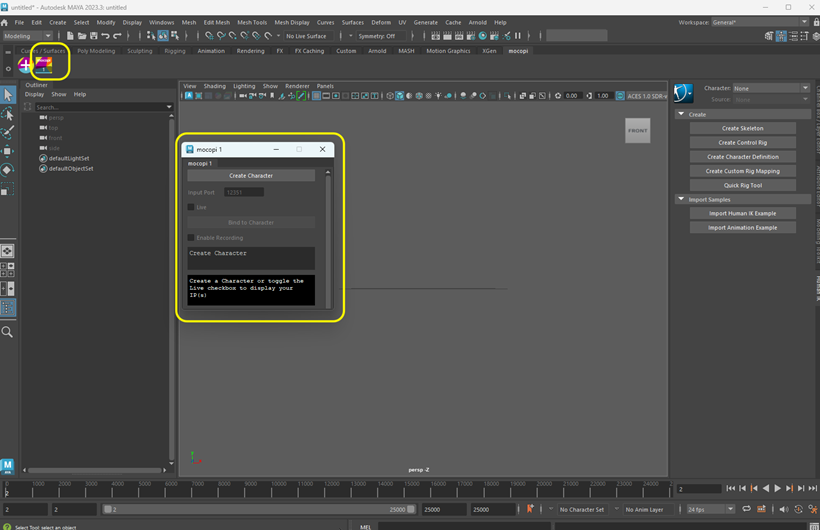Screen dimensions: 820x530
Task: Open the Mesh Tools menu
Action: 252,22
